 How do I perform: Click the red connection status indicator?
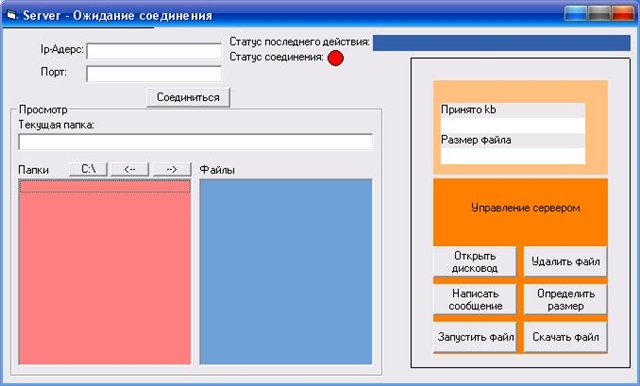click(336, 58)
